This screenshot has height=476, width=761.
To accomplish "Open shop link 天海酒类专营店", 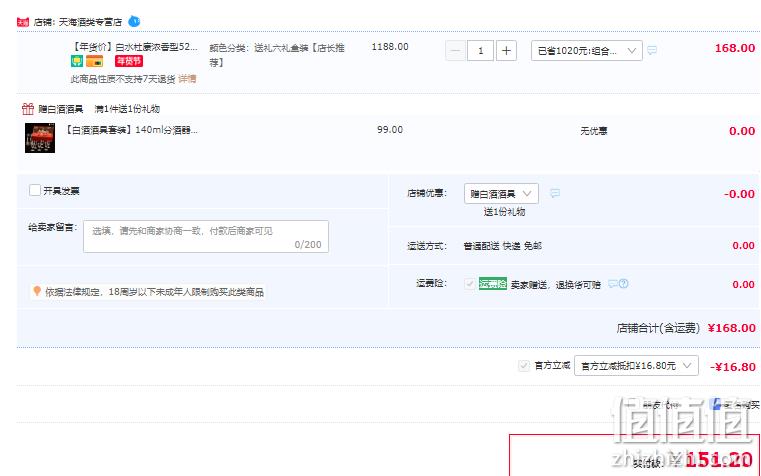I will [90, 22].
